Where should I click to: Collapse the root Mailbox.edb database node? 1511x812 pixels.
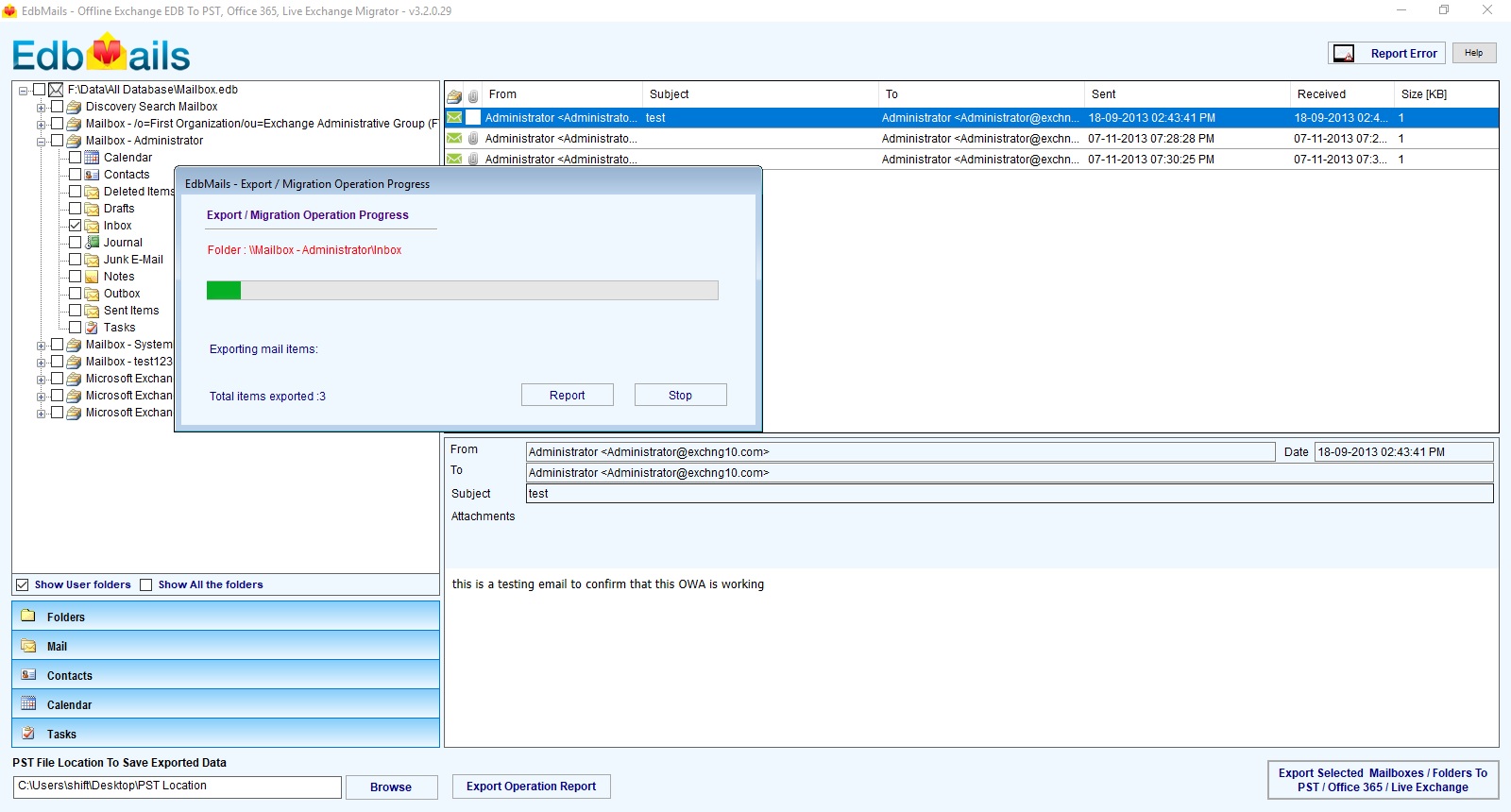pyautogui.click(x=23, y=91)
